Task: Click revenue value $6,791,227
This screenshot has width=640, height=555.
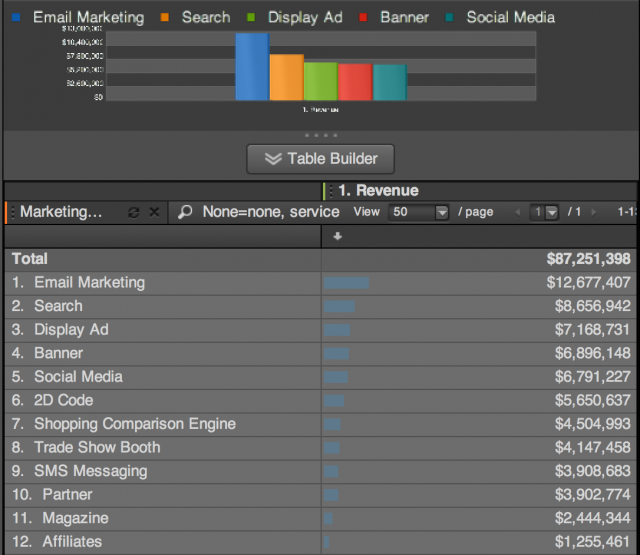Action: coord(593,377)
